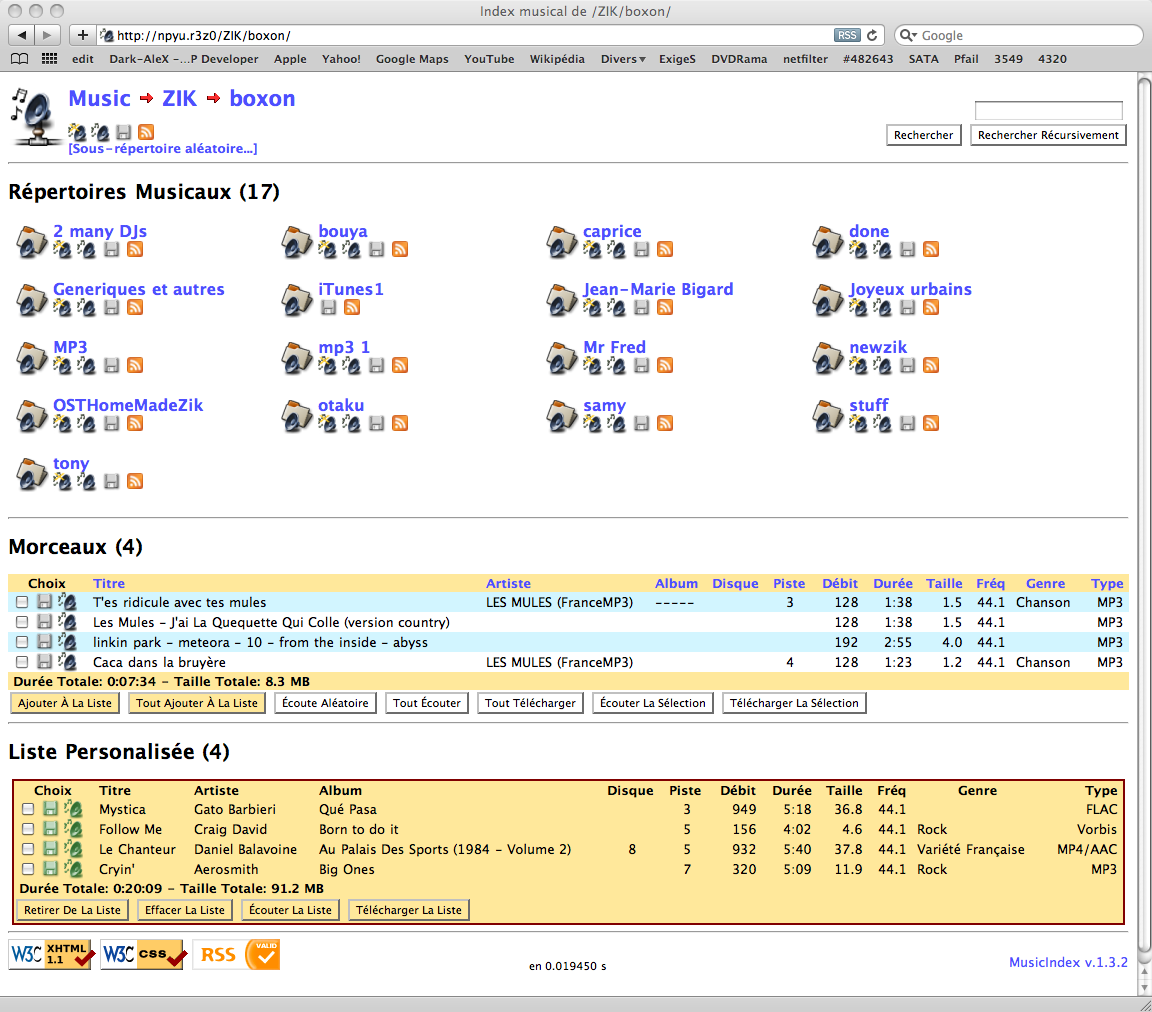Click play-all icon for Joyeux urbains
The image size is (1152, 1012).
tap(882, 308)
